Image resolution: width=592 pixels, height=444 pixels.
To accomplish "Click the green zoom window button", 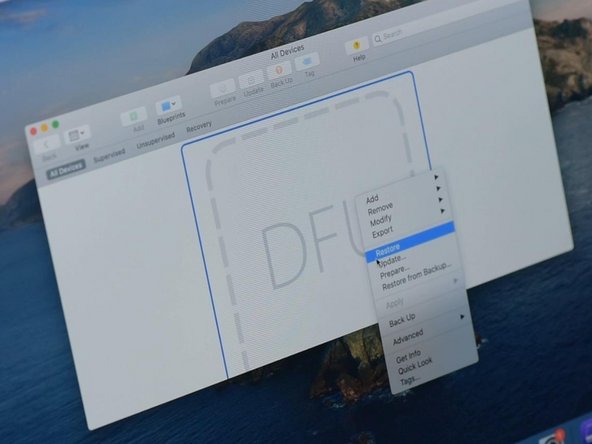I will pyautogui.click(x=56, y=124).
